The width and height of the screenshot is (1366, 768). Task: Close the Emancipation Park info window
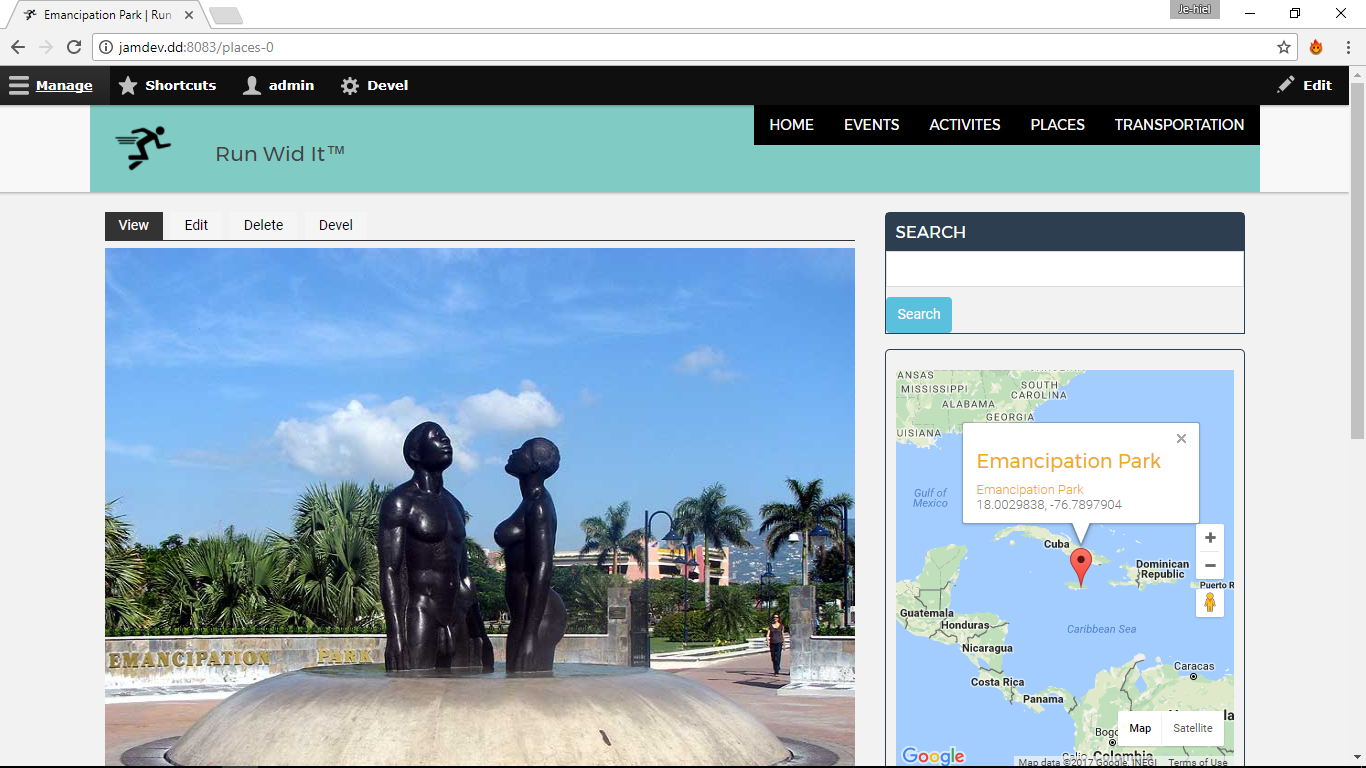click(1181, 438)
